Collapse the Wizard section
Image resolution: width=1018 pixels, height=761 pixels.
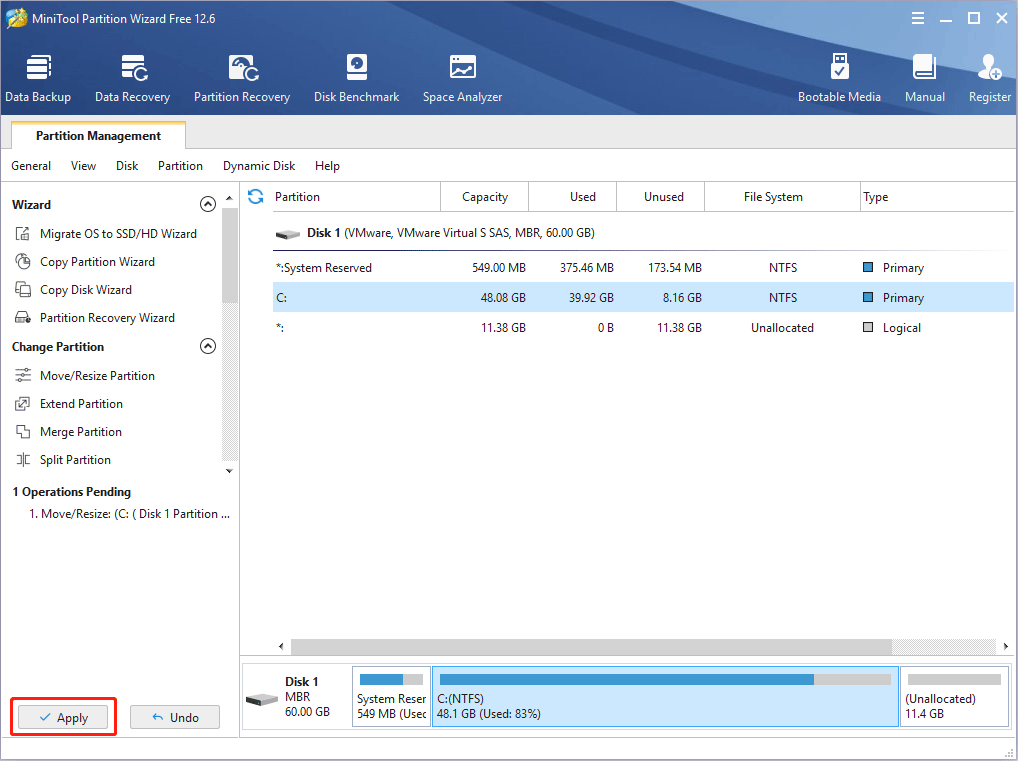point(208,205)
